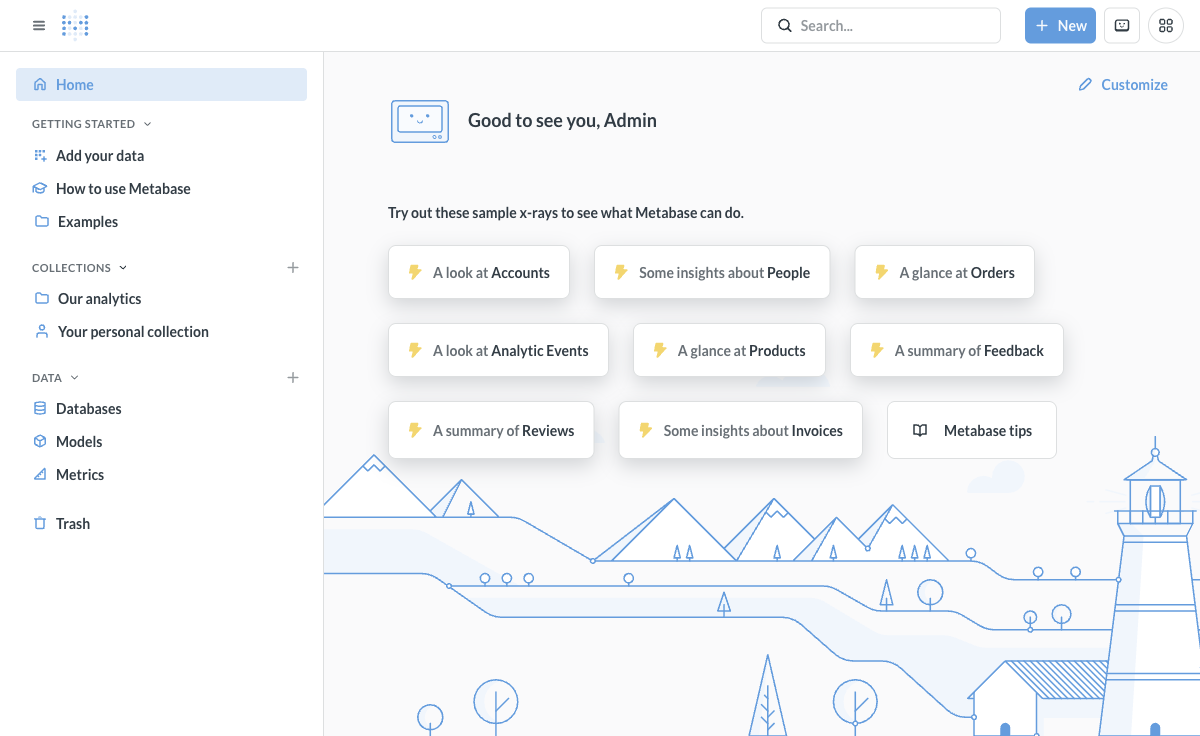The image size is (1200, 736).
Task: Click the Customize pencil icon
Action: pyautogui.click(x=1085, y=85)
